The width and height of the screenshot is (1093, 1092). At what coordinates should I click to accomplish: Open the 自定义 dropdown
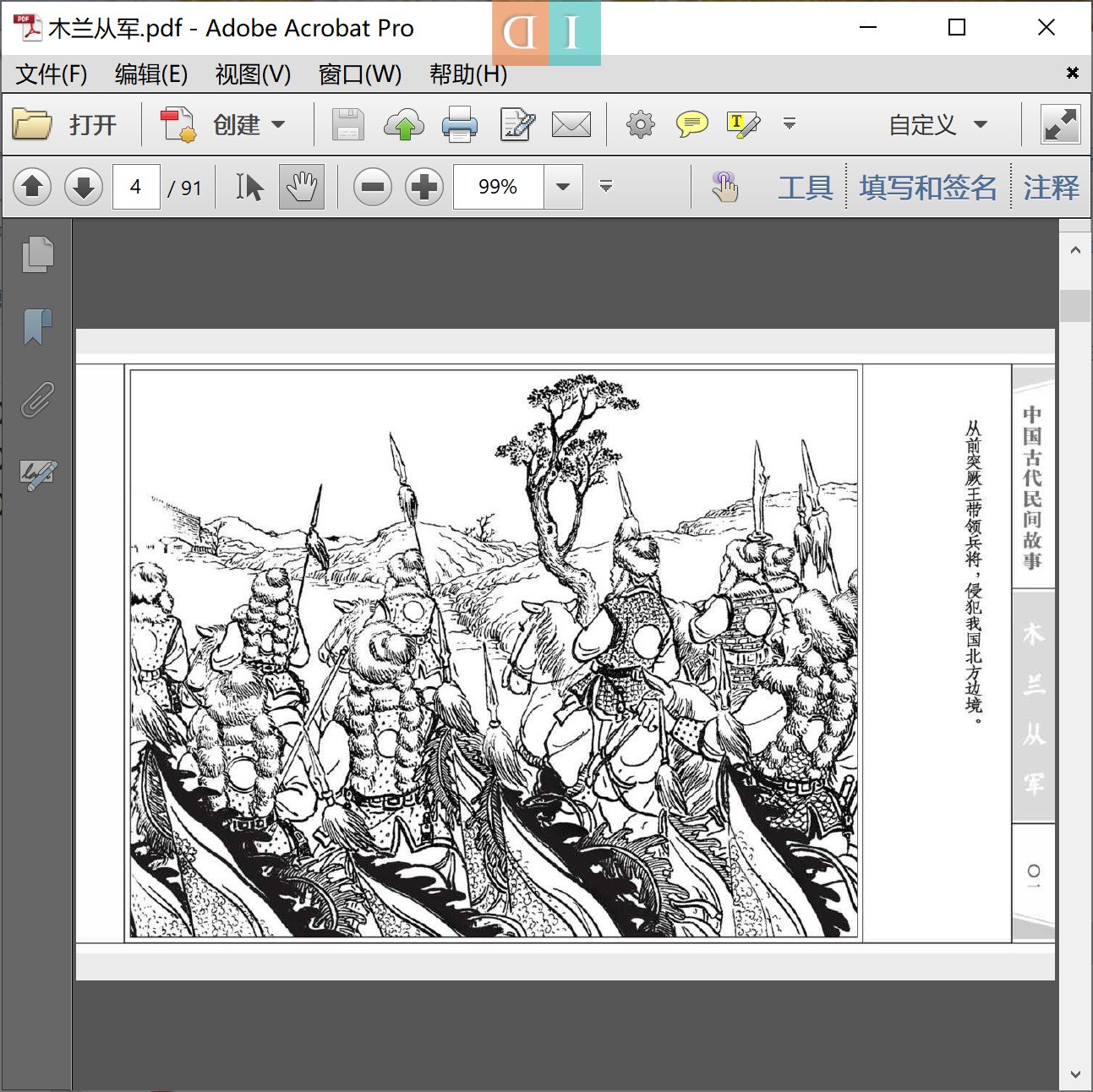click(937, 124)
